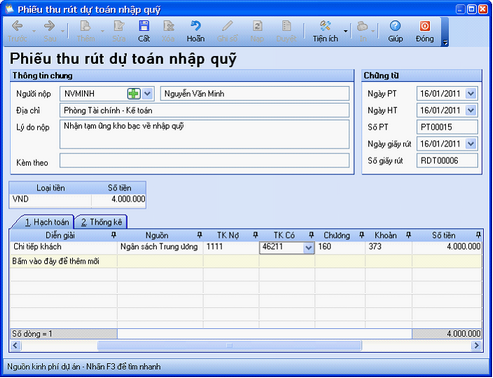Viewport: 493px width, 378px height.
Task: Pin the Khoản column
Action: click(x=408, y=235)
